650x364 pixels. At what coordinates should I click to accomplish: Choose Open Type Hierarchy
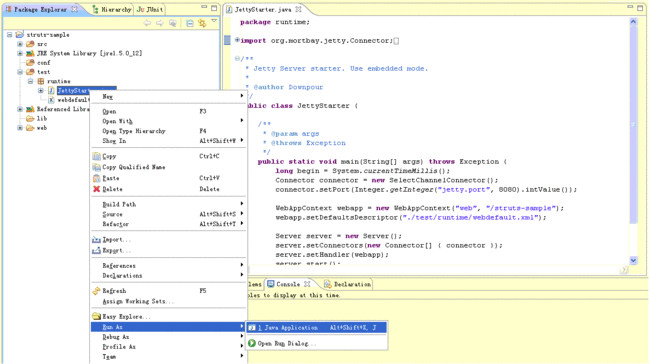(169, 131)
